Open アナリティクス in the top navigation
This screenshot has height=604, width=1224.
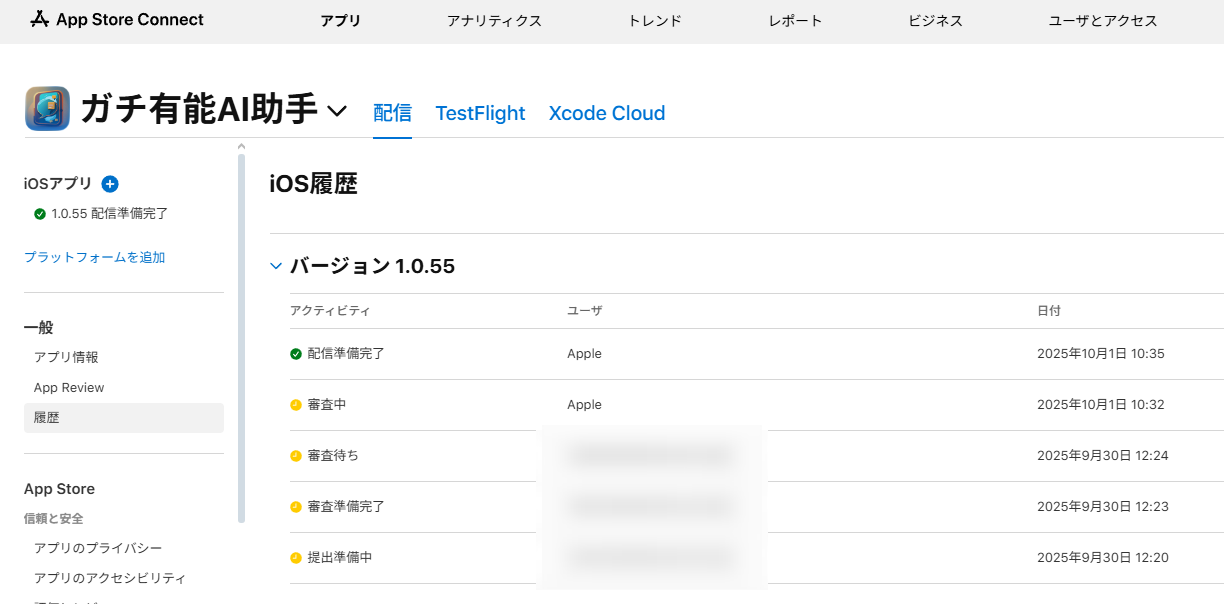(x=494, y=21)
